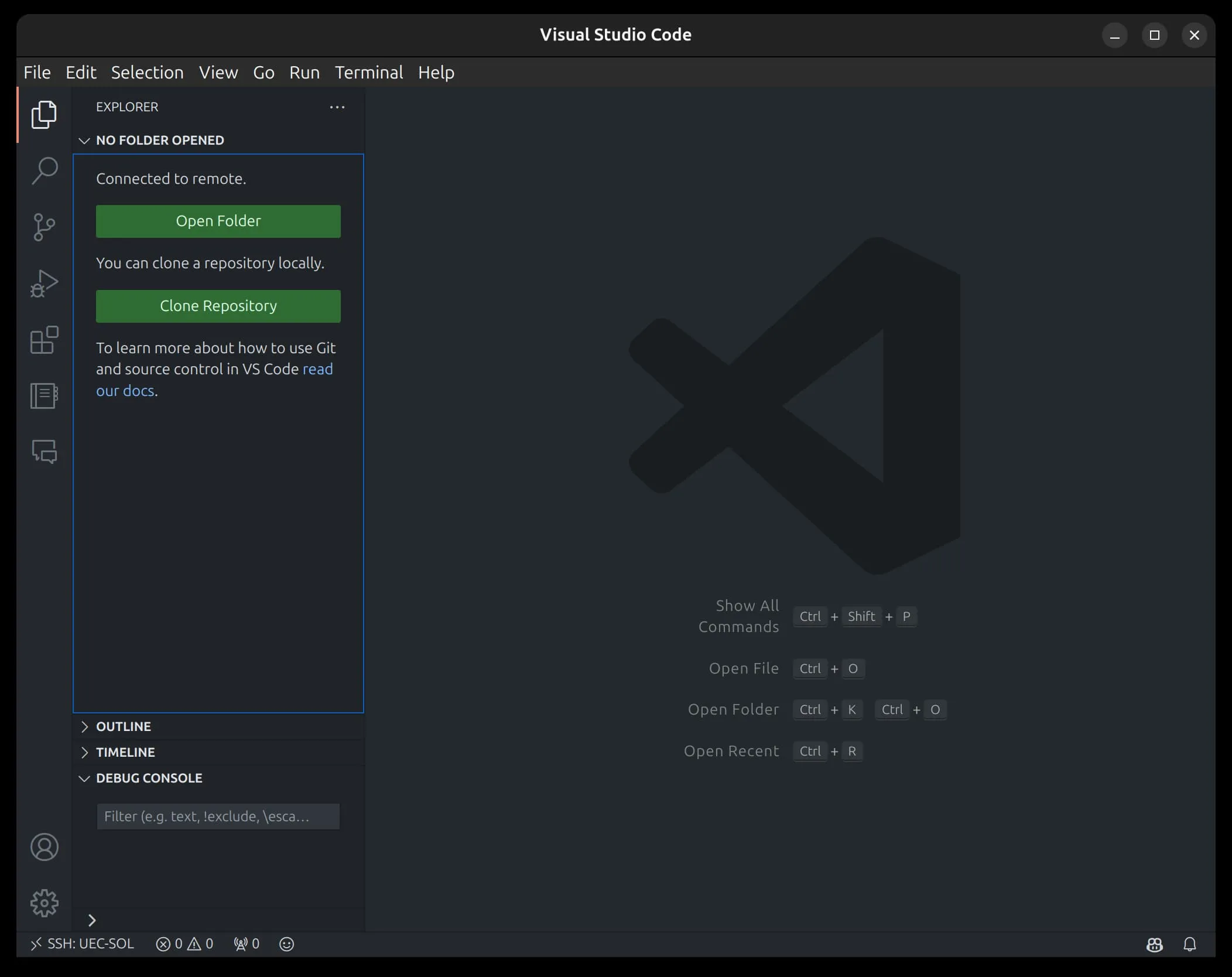Open the Terminal menu
This screenshot has height=977, width=1232.
point(368,72)
